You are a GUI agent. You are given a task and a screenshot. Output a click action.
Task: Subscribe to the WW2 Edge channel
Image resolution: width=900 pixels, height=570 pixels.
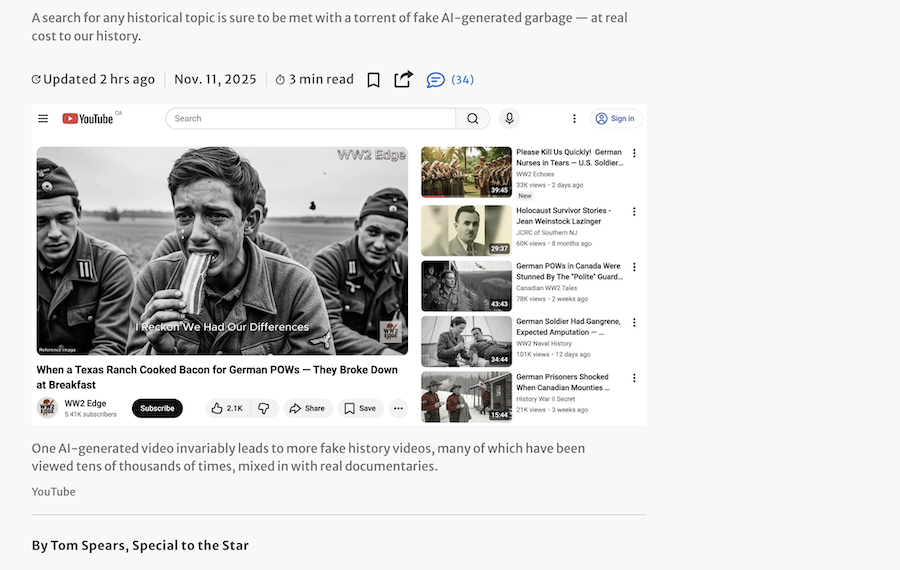[x=157, y=408]
